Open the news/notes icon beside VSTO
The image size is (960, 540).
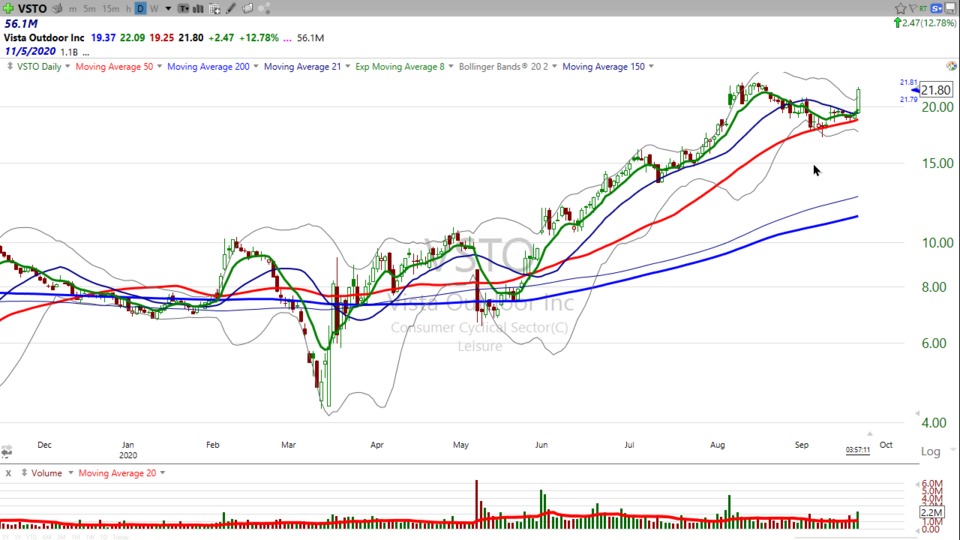tap(58, 9)
